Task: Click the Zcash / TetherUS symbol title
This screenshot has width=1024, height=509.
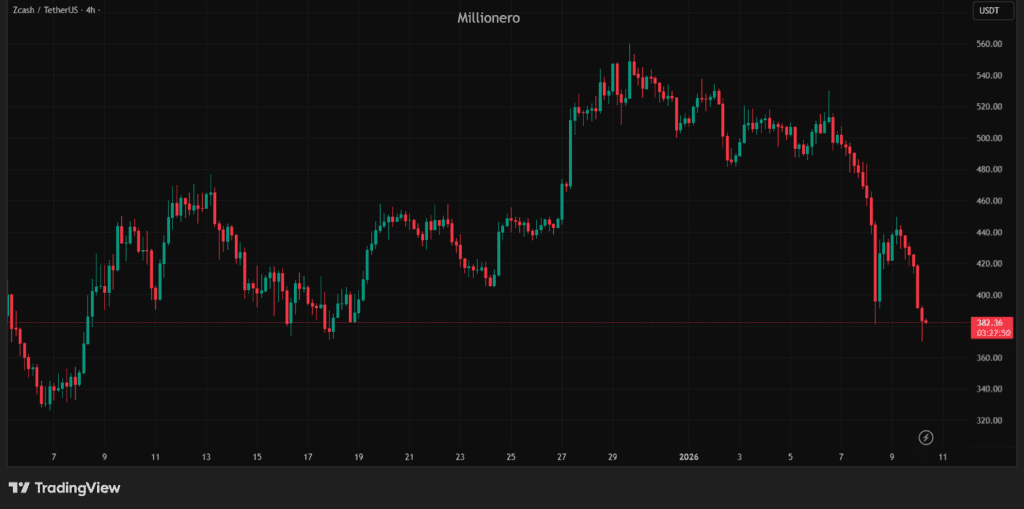Action: [x=48, y=10]
